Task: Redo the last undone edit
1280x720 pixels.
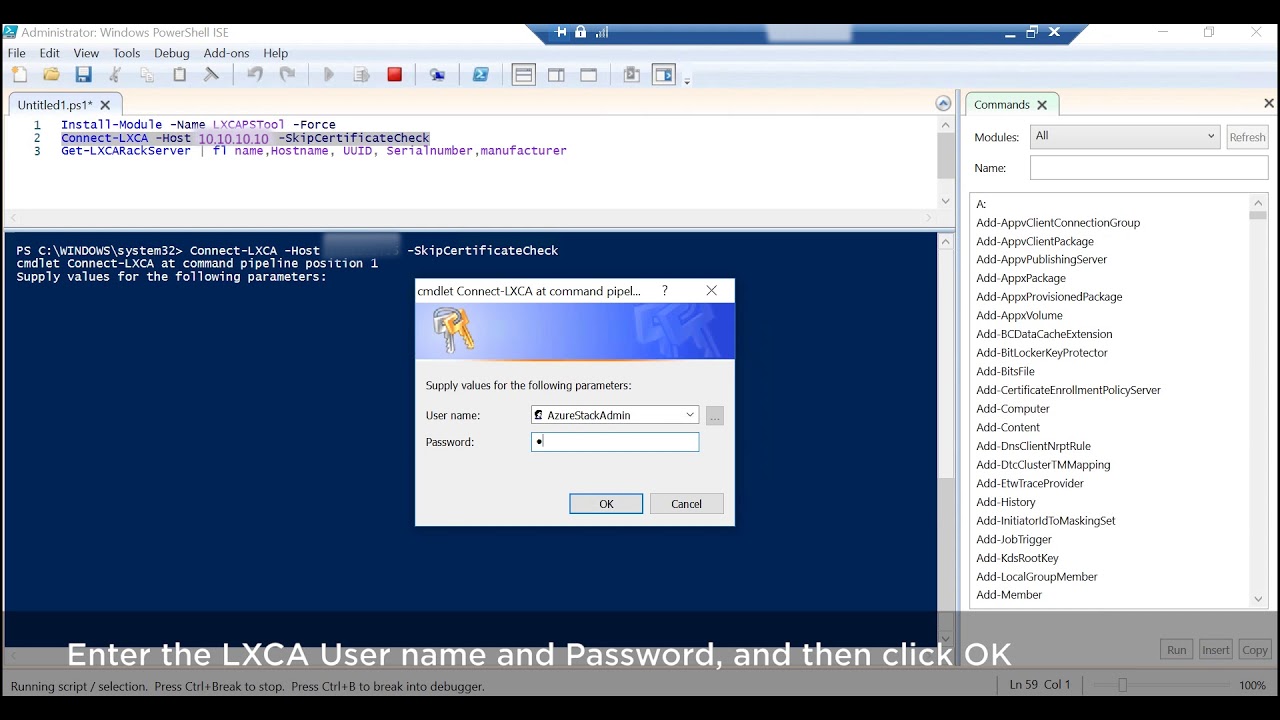Action: point(287,75)
